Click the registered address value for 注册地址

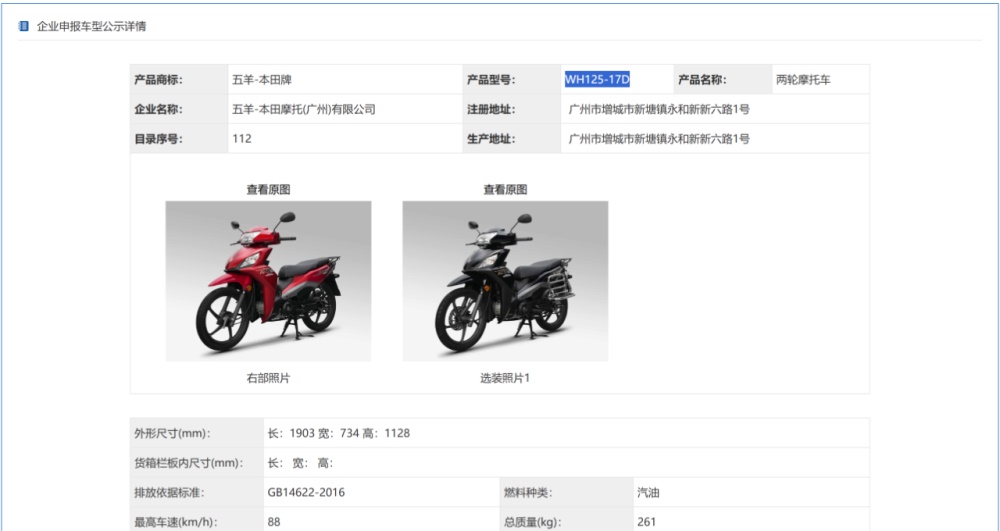click(x=659, y=110)
